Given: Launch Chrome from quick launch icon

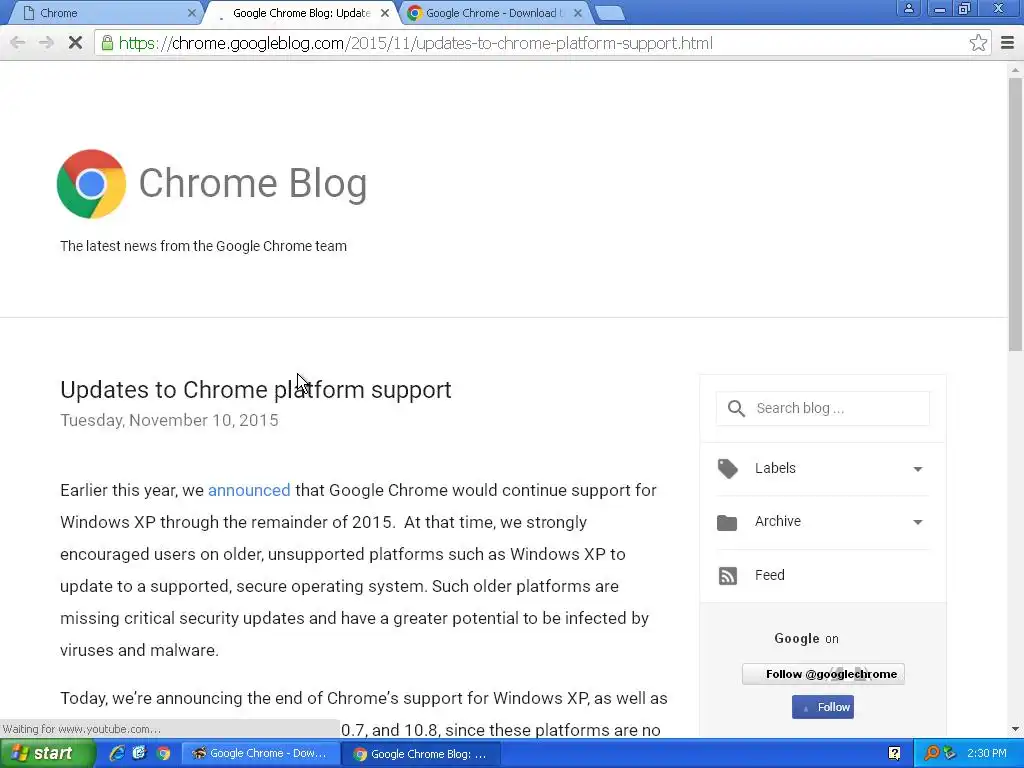Looking at the screenshot, I should [163, 753].
